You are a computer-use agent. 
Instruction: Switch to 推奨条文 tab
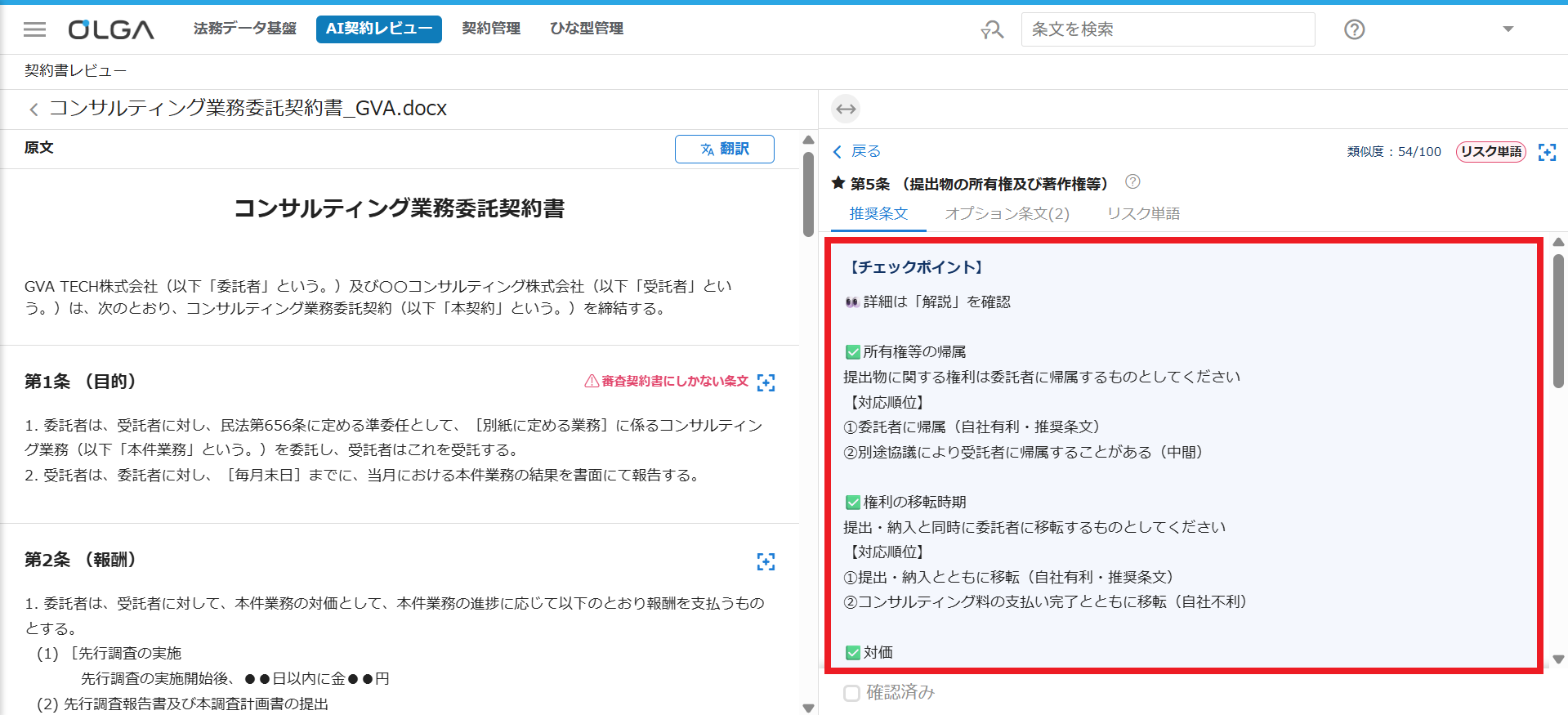(878, 213)
